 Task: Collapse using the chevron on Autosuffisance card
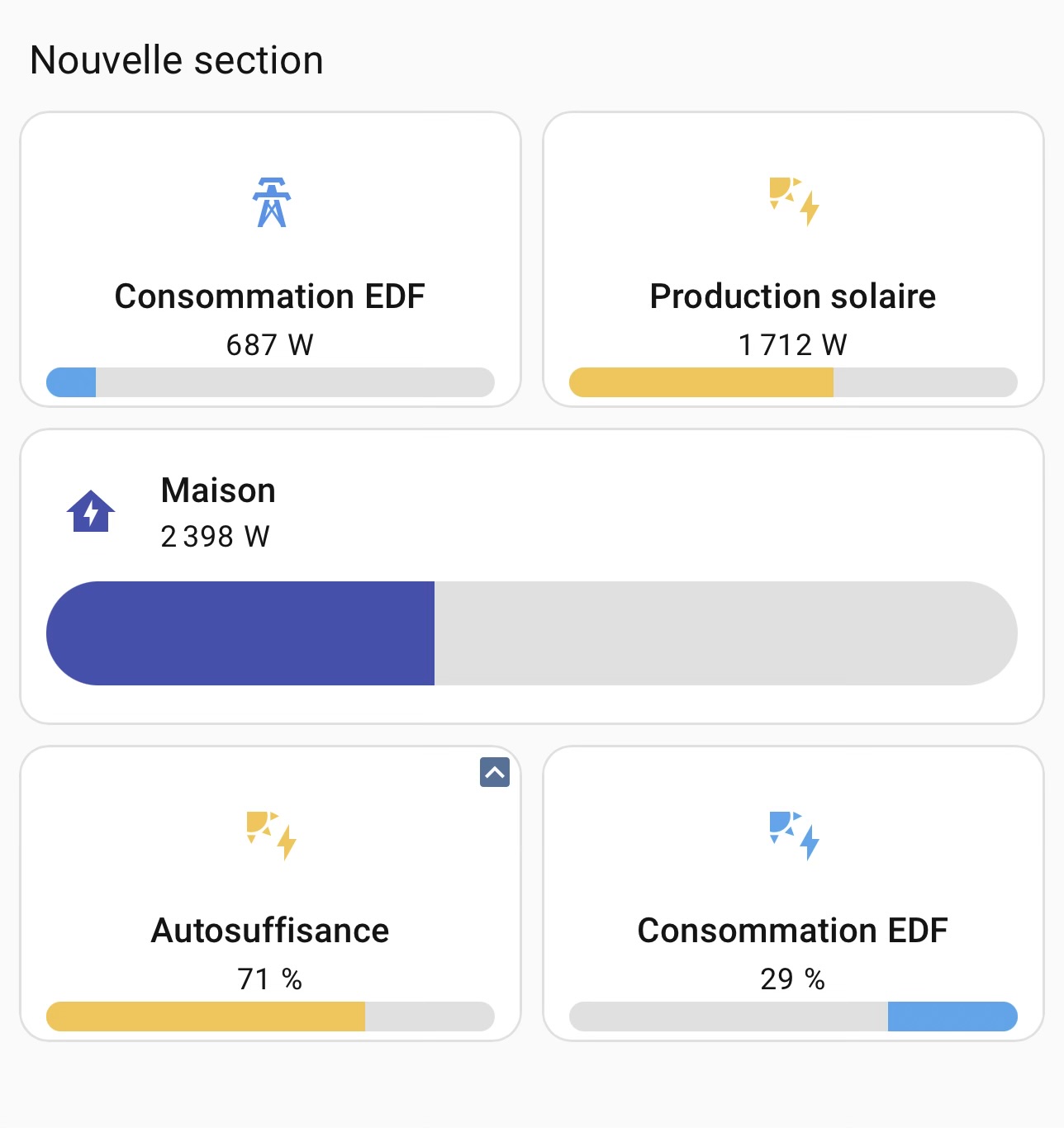[x=495, y=772]
